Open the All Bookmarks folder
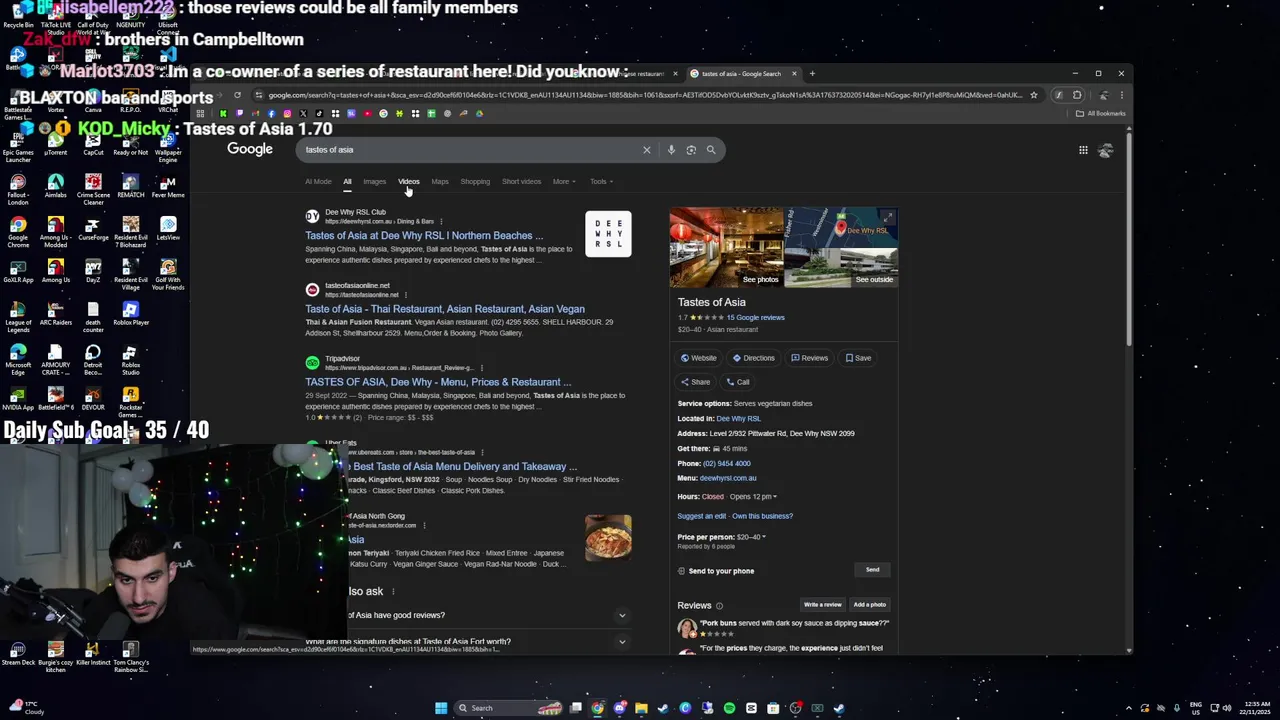This screenshot has height=720, width=1280. [x=1100, y=113]
